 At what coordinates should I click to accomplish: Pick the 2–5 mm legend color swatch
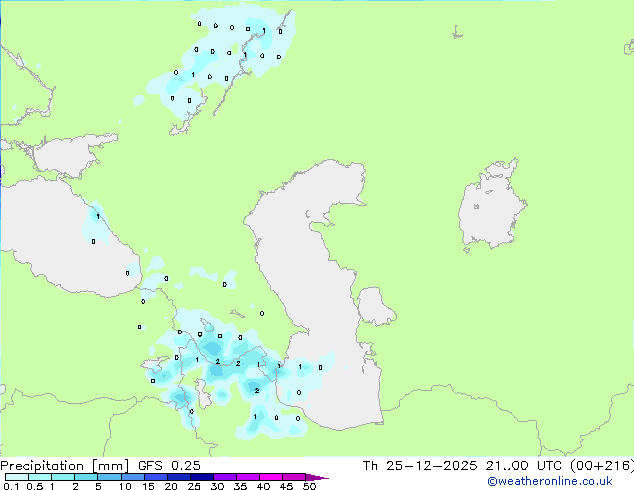87,477
